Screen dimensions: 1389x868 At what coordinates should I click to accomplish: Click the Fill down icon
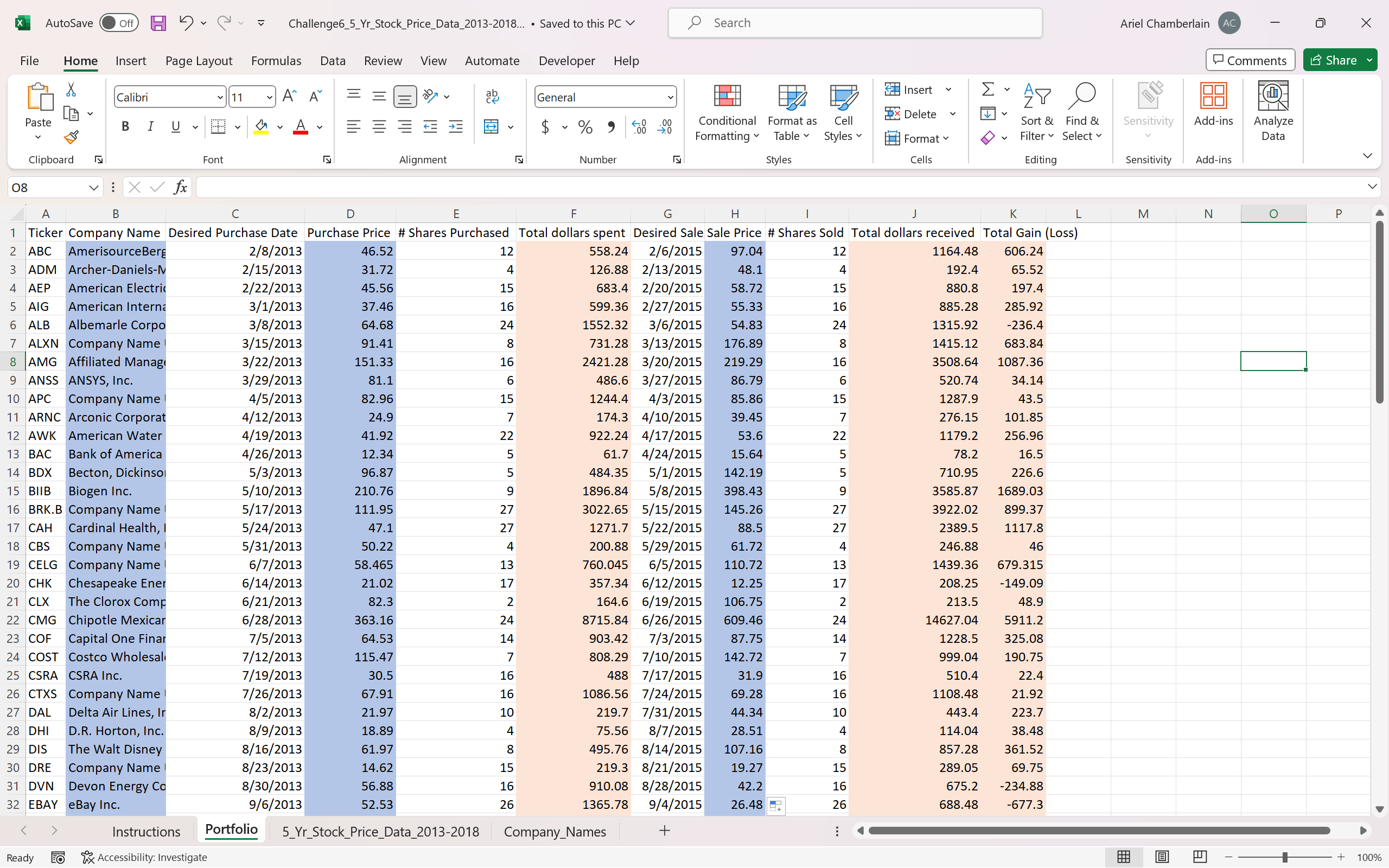[x=988, y=114]
